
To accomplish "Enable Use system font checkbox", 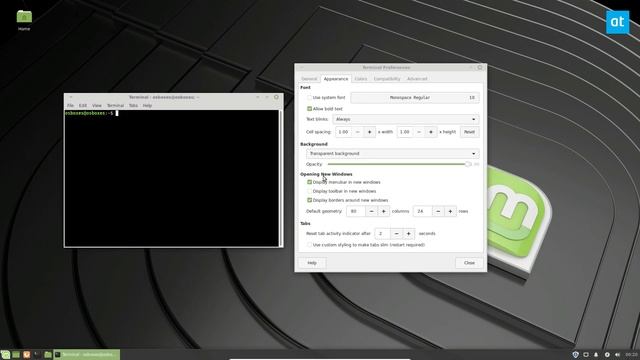I will pyautogui.click(x=309, y=98).
